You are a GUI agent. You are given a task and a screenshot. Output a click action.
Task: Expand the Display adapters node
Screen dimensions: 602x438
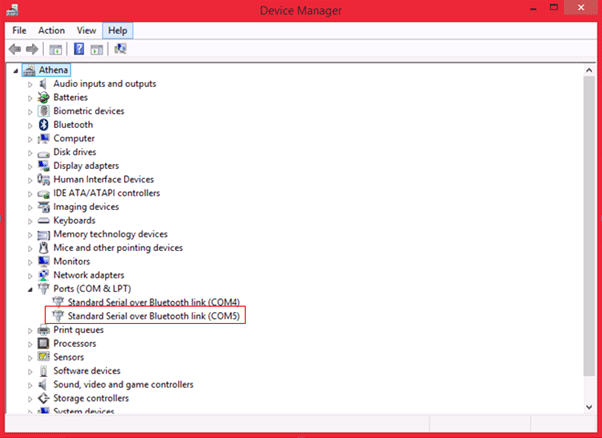(30, 166)
